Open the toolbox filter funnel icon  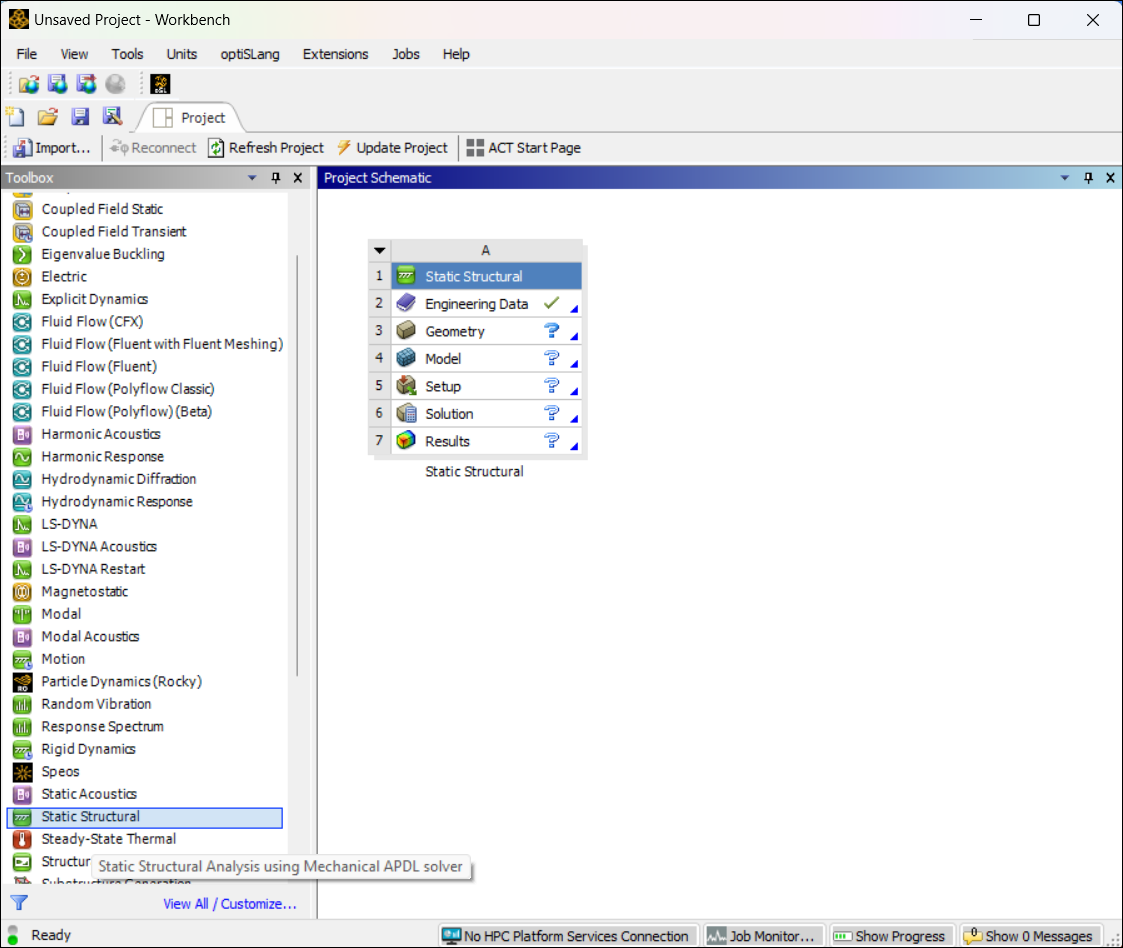(19, 903)
